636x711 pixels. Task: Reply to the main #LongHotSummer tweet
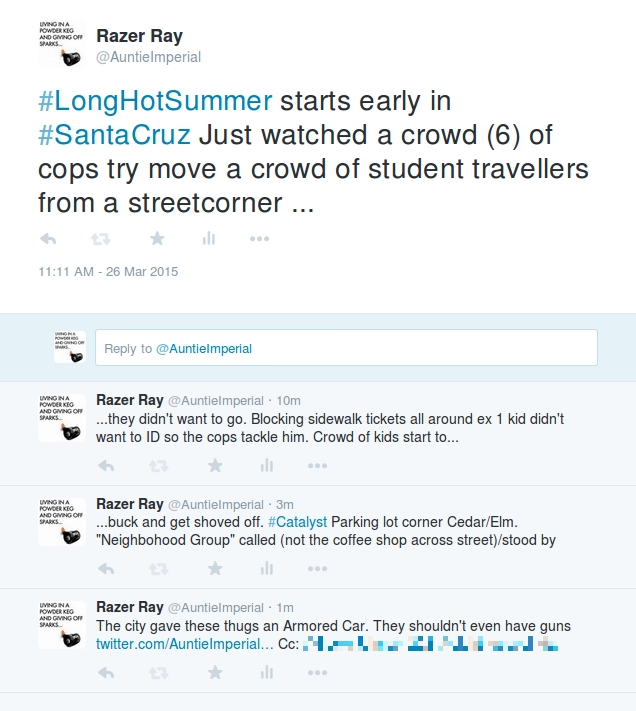[x=47, y=239]
